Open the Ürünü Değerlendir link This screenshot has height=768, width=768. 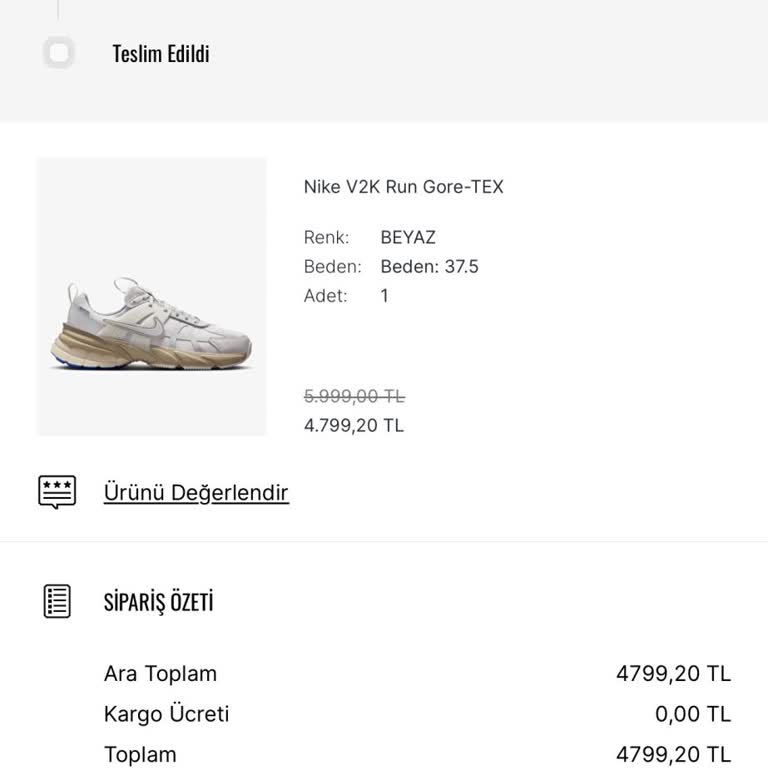(x=196, y=493)
